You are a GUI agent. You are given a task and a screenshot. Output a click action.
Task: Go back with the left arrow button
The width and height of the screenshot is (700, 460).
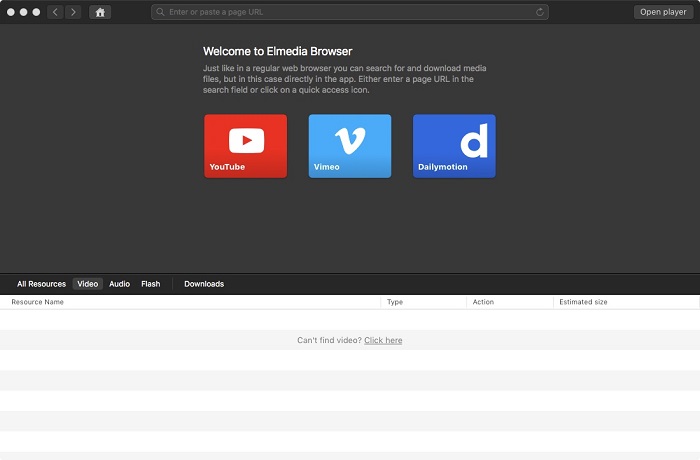click(55, 12)
